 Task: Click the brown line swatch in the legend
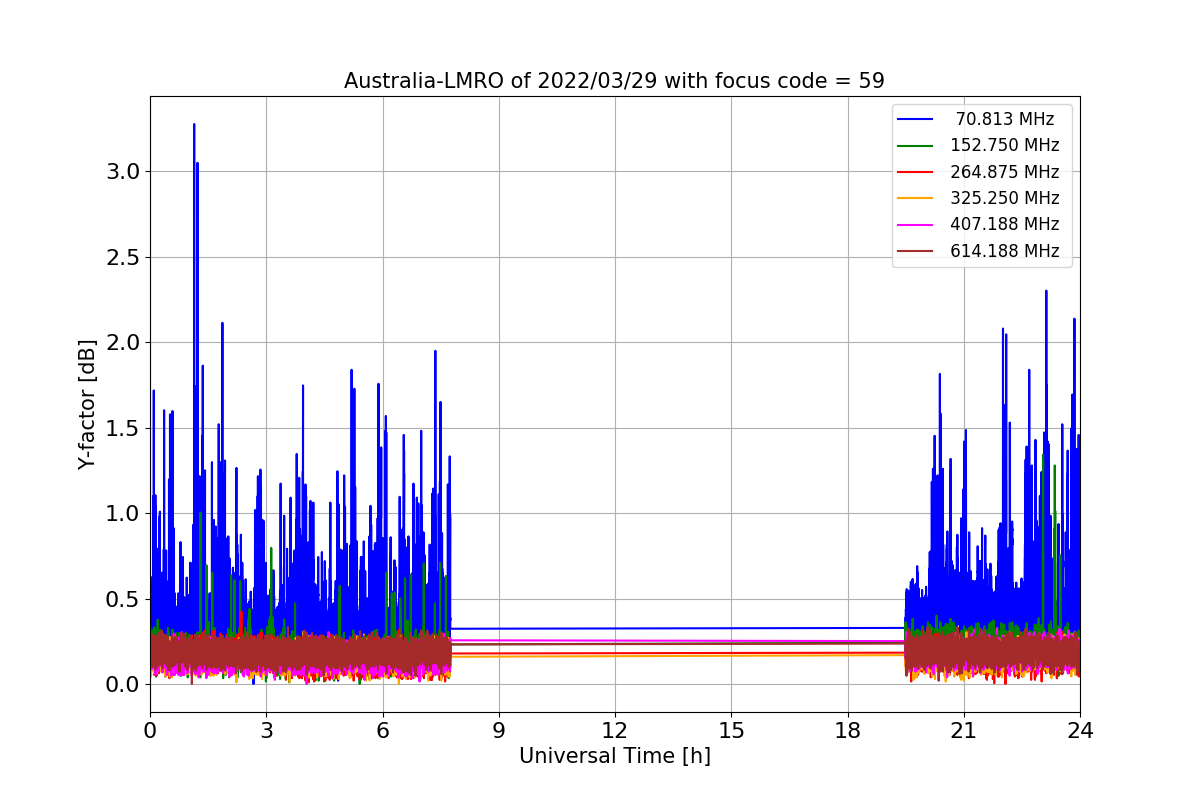point(916,252)
